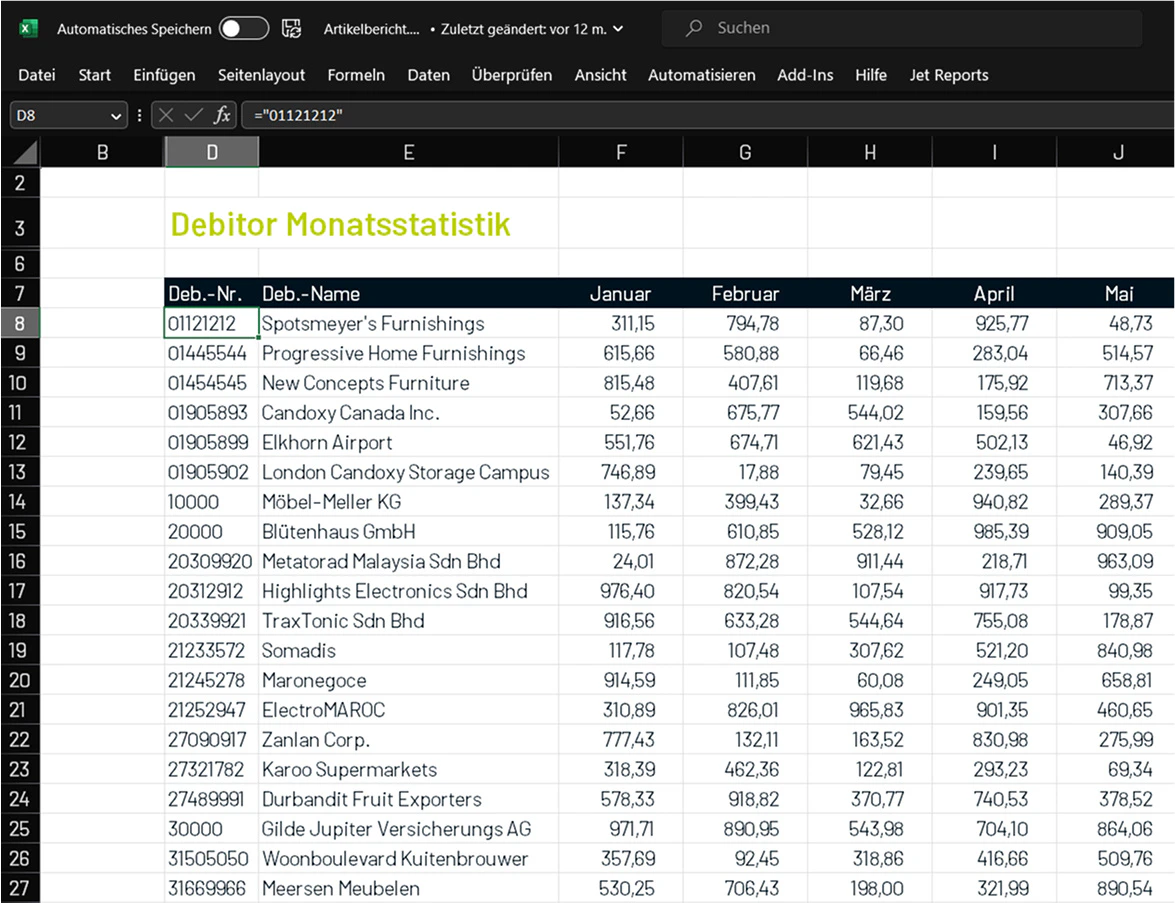Select row 27 header
Screen dimensions: 1175x903
[x=20, y=889]
